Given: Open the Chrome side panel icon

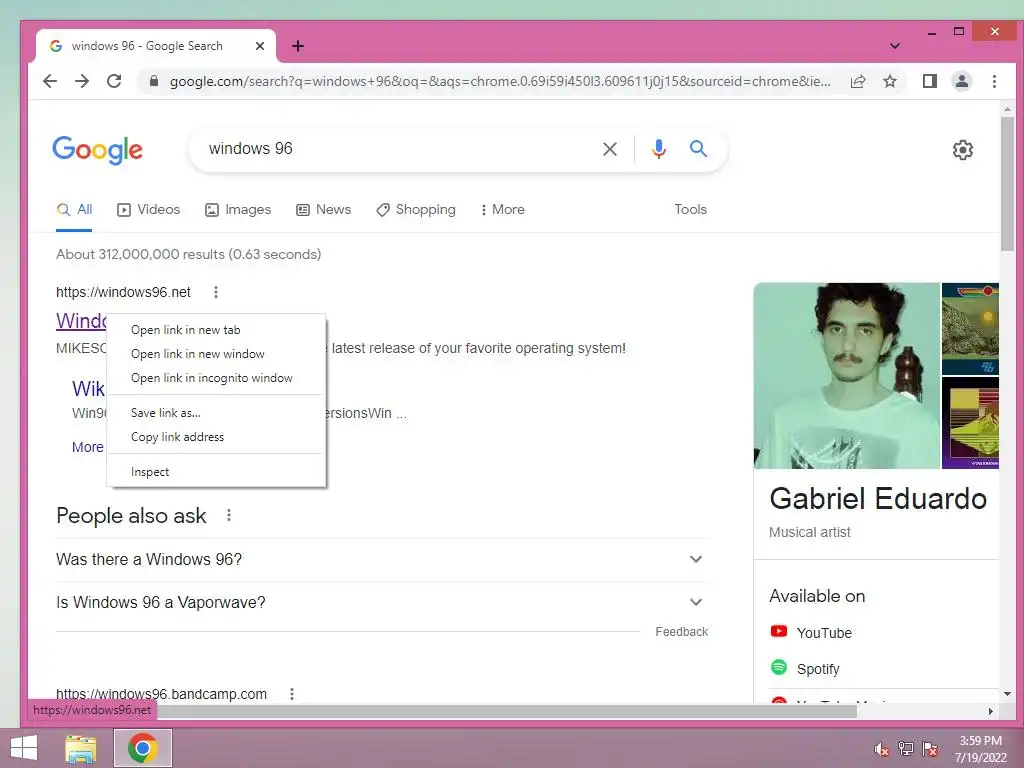Looking at the screenshot, I should 929,81.
